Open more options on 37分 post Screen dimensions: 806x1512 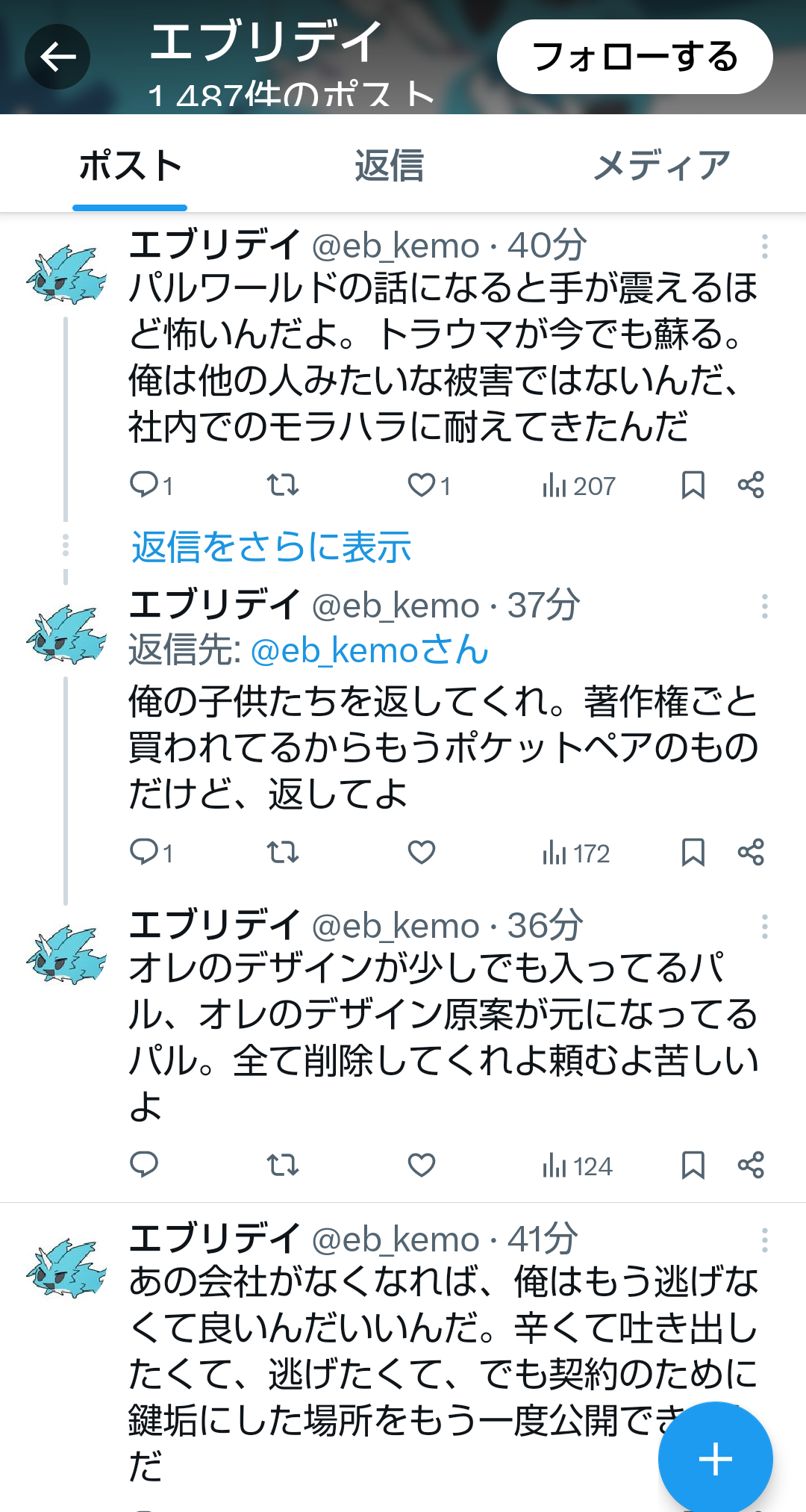[x=764, y=606]
